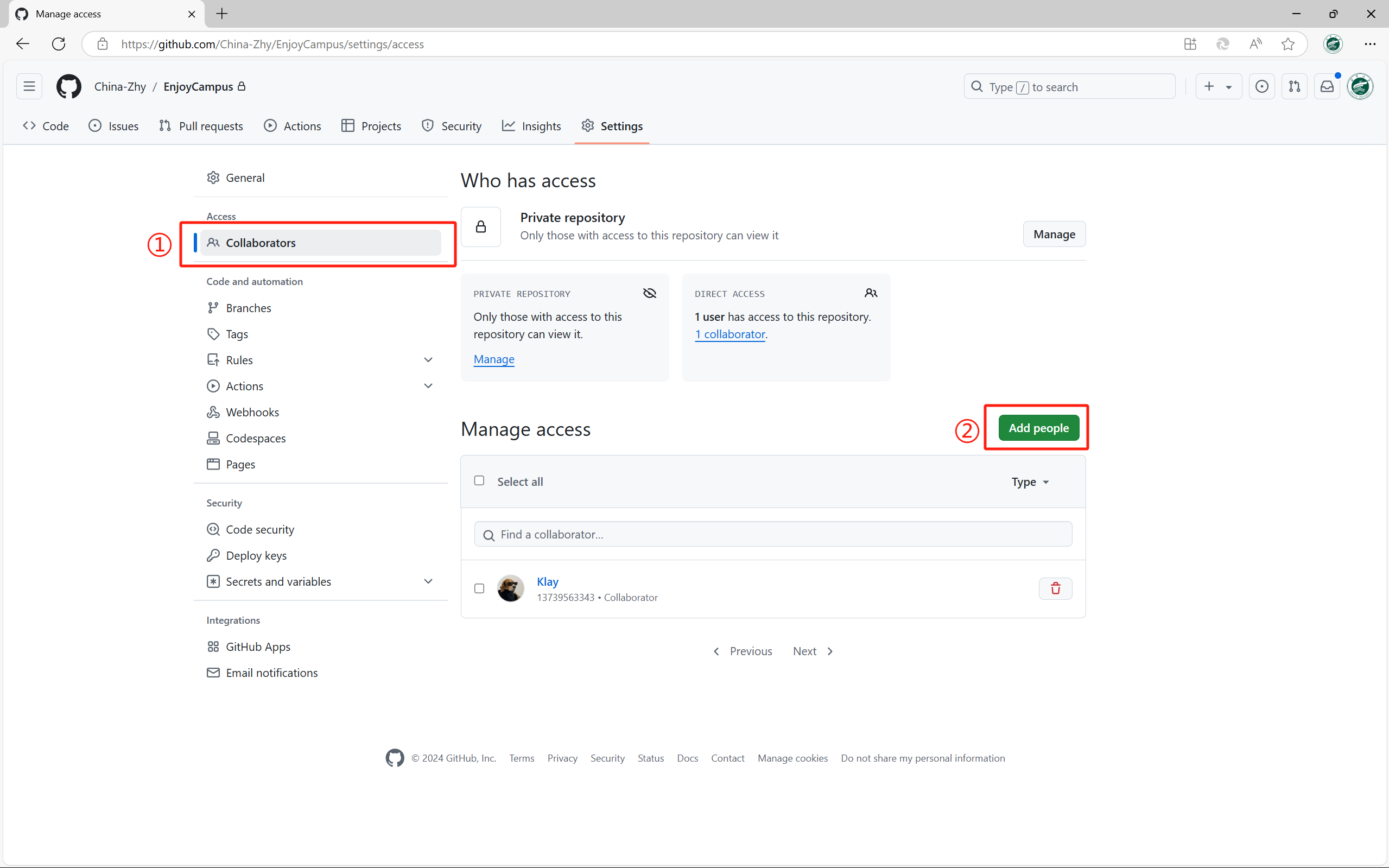Click the Edge sync refresh icon in address bar

[1222, 44]
